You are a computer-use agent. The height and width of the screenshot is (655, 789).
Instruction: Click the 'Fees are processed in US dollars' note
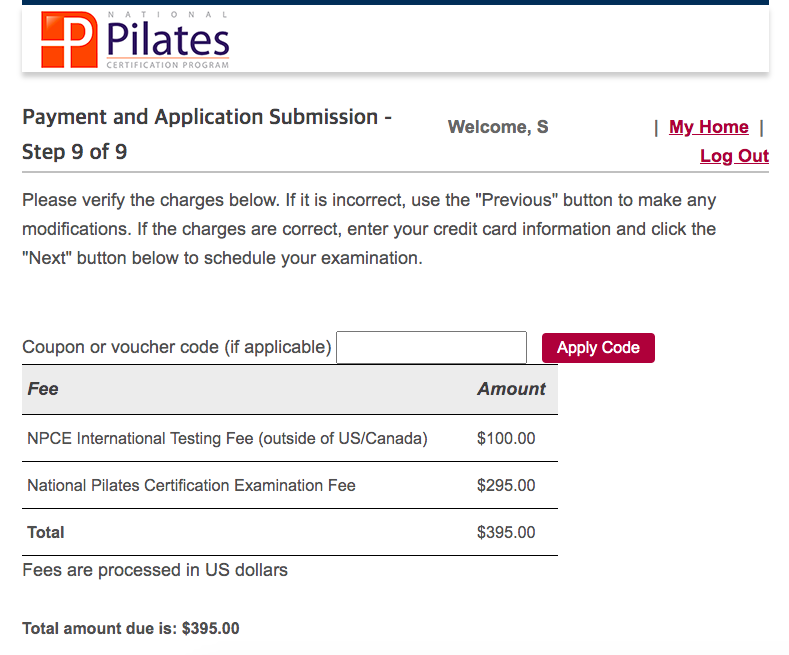[155, 570]
